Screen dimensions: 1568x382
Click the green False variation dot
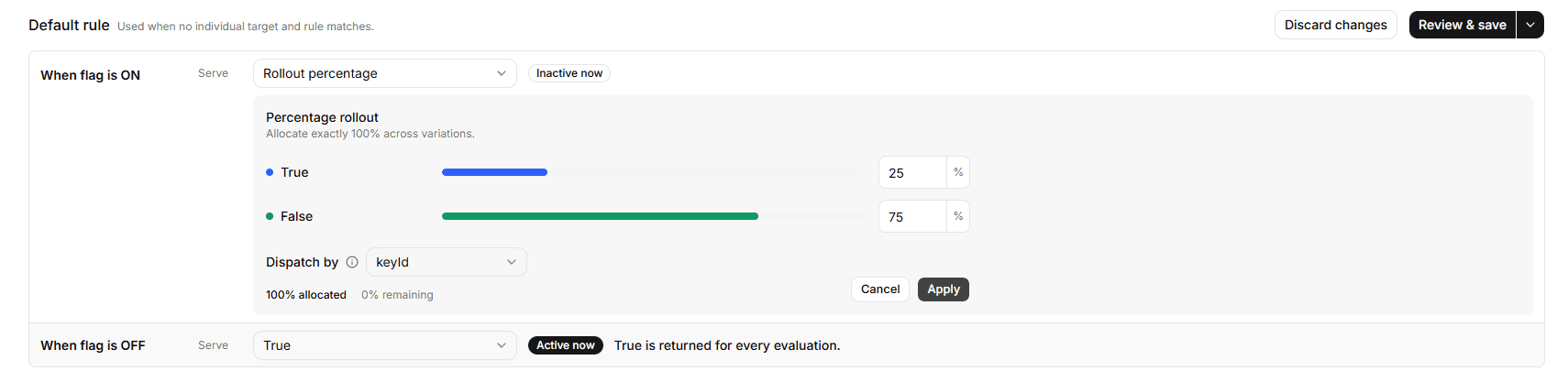pyautogui.click(x=270, y=216)
